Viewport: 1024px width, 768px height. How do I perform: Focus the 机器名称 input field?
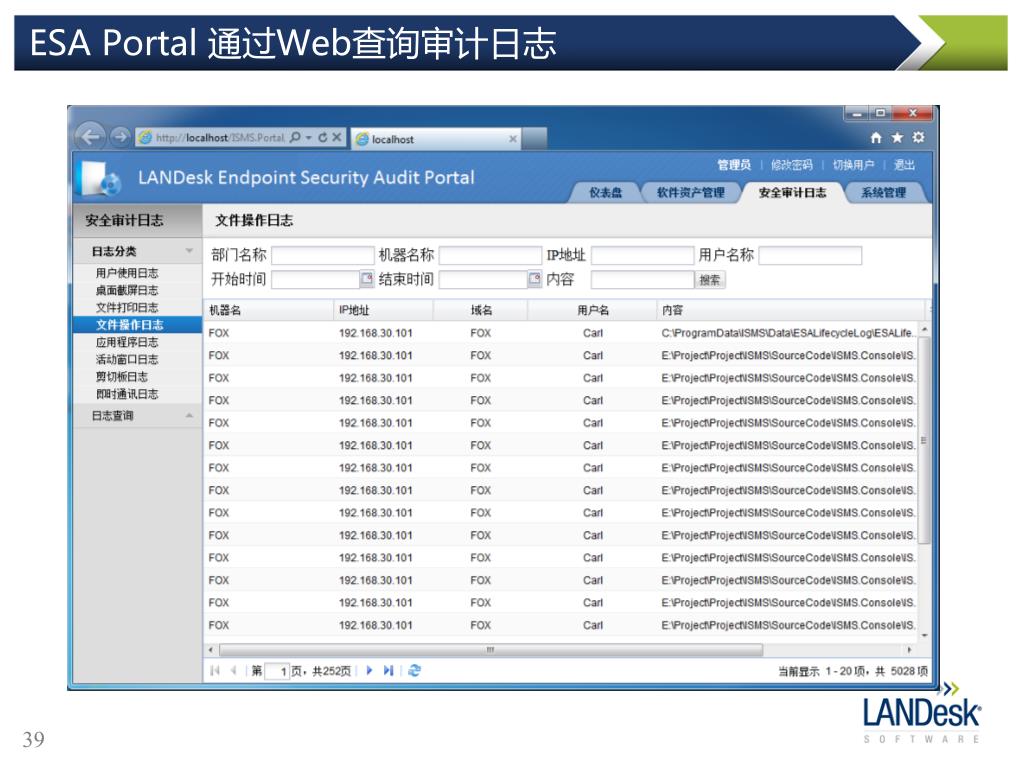click(490, 255)
